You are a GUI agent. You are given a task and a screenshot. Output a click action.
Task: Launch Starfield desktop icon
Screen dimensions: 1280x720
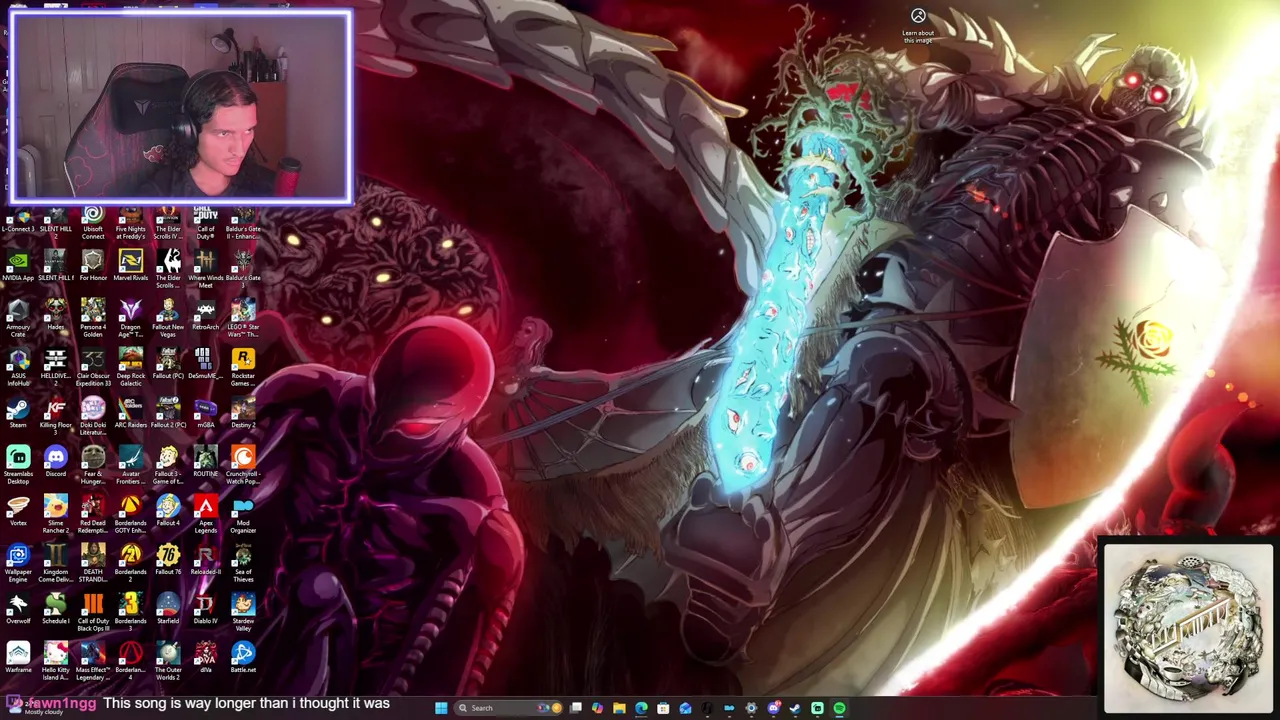click(x=168, y=609)
